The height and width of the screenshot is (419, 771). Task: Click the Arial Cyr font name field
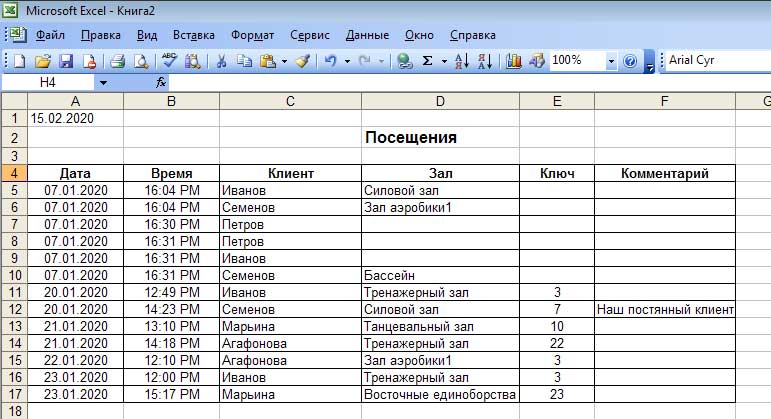(715, 61)
